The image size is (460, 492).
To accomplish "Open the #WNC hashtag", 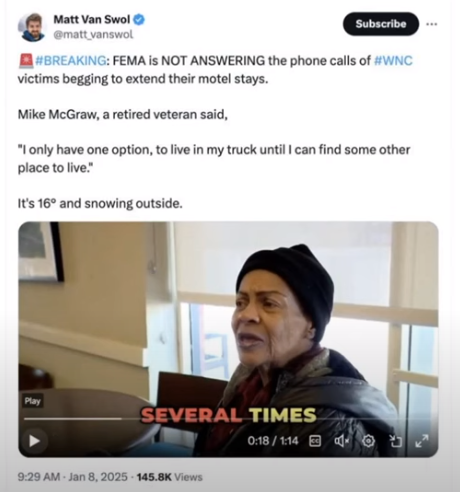I will tap(393, 61).
